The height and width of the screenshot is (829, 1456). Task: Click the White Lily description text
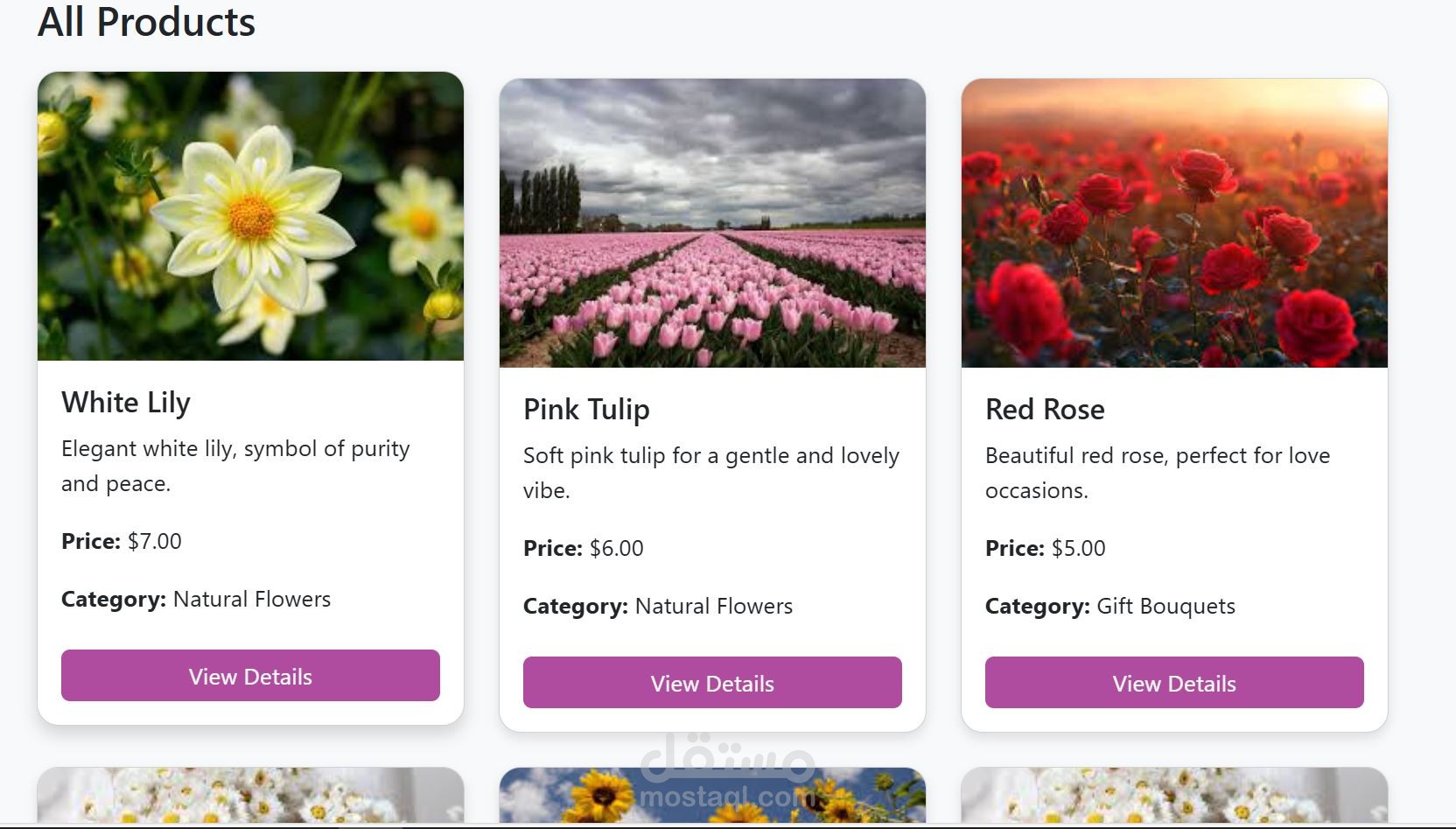point(235,466)
